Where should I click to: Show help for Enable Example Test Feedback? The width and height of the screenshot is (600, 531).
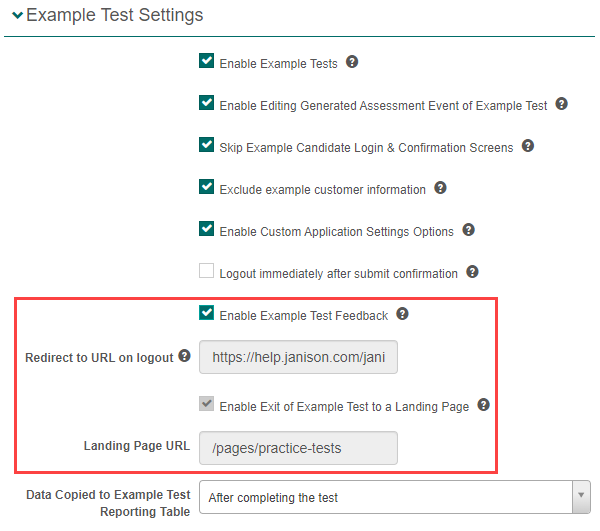tap(402, 314)
